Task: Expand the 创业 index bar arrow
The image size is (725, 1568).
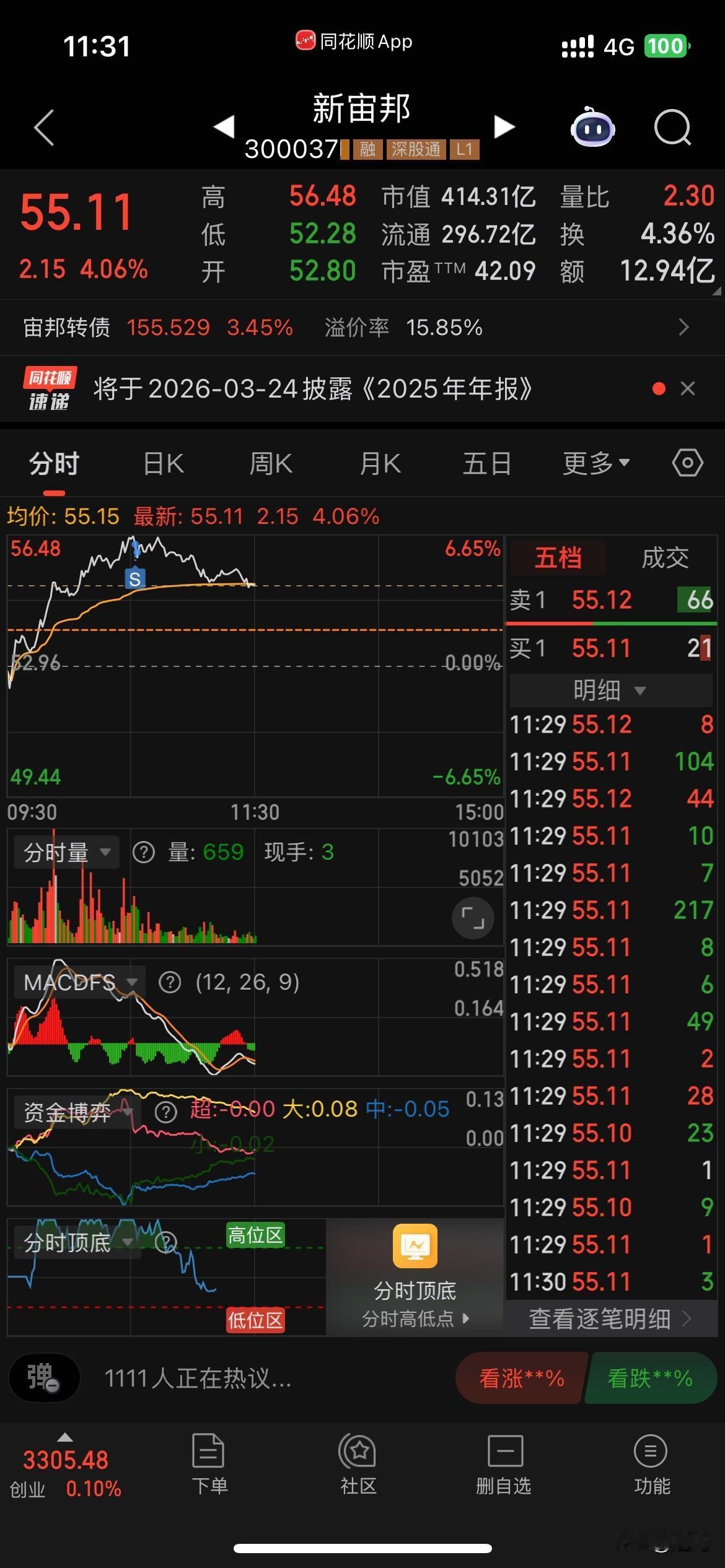Action: coord(65,1437)
